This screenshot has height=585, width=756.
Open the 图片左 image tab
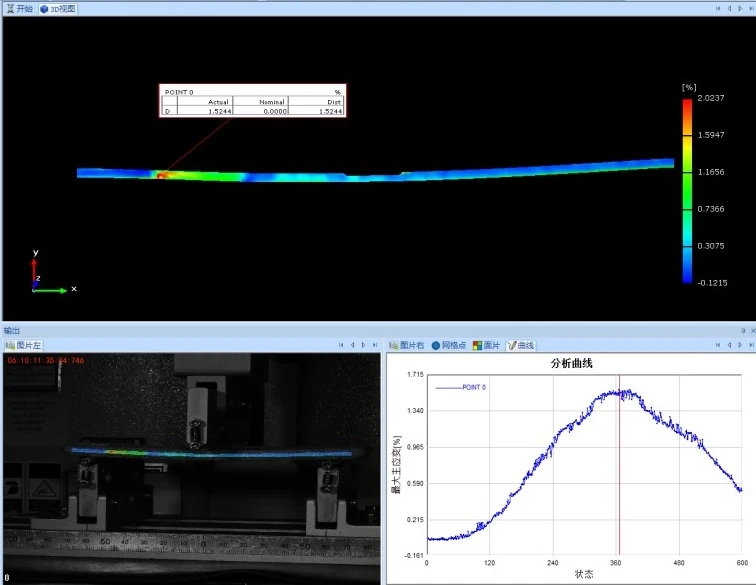click(23, 345)
